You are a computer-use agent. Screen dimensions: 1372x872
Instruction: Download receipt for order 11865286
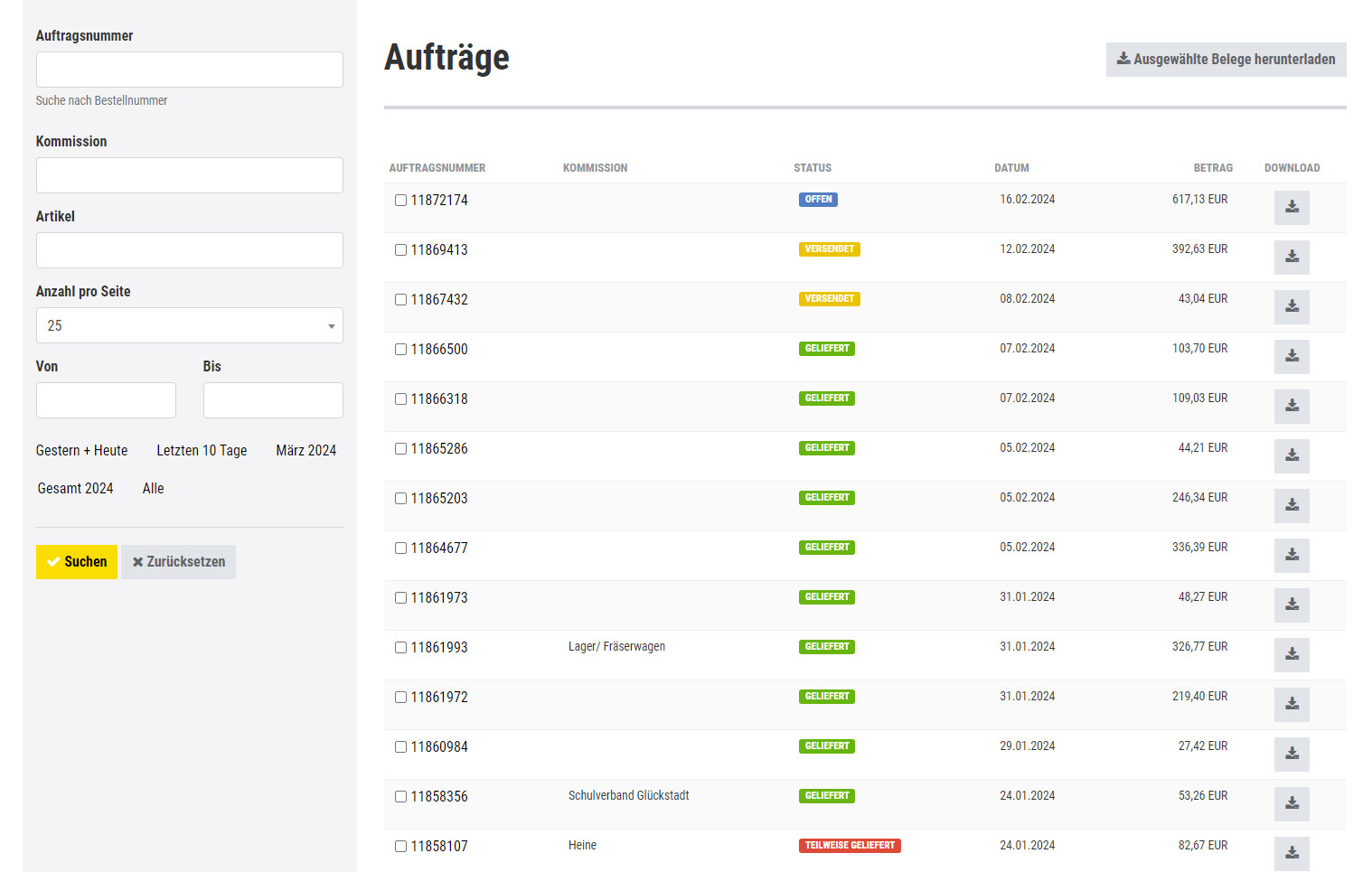point(1292,455)
